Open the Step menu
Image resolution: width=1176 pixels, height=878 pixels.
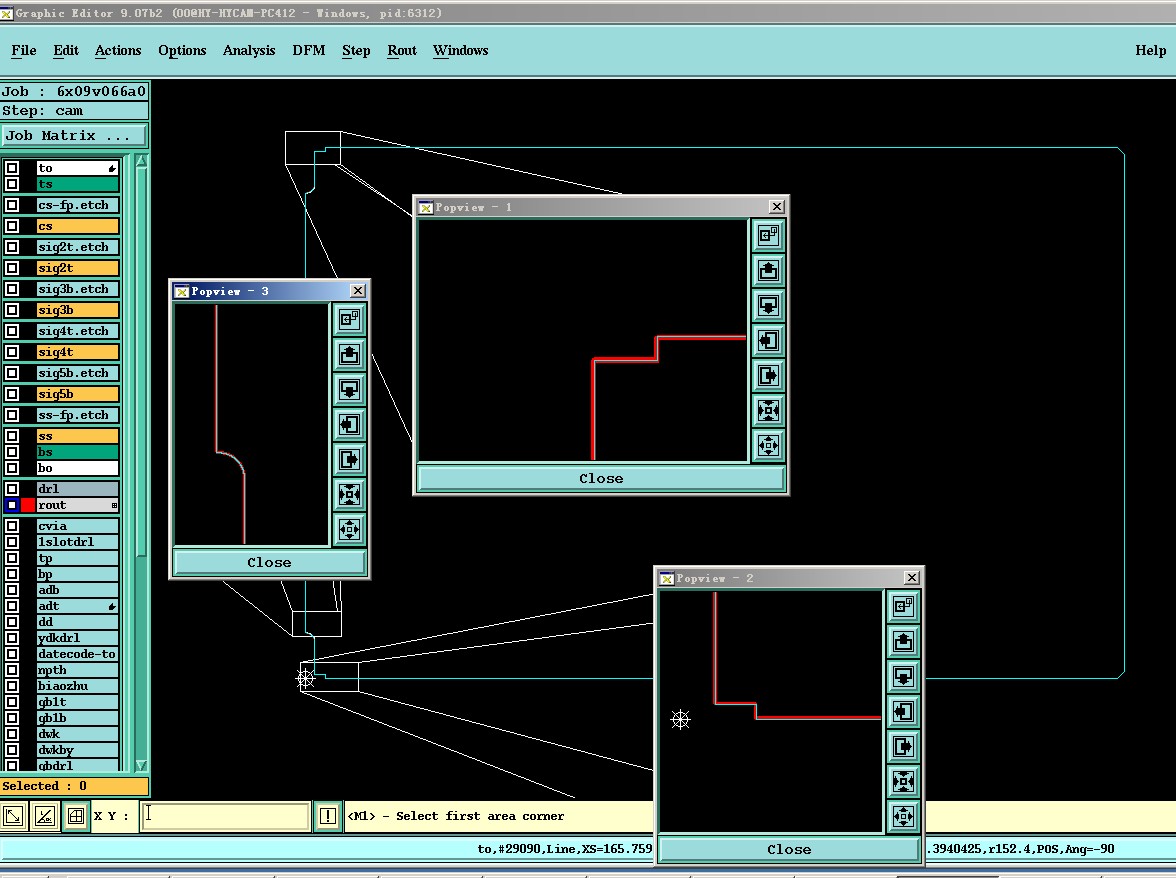tap(356, 50)
